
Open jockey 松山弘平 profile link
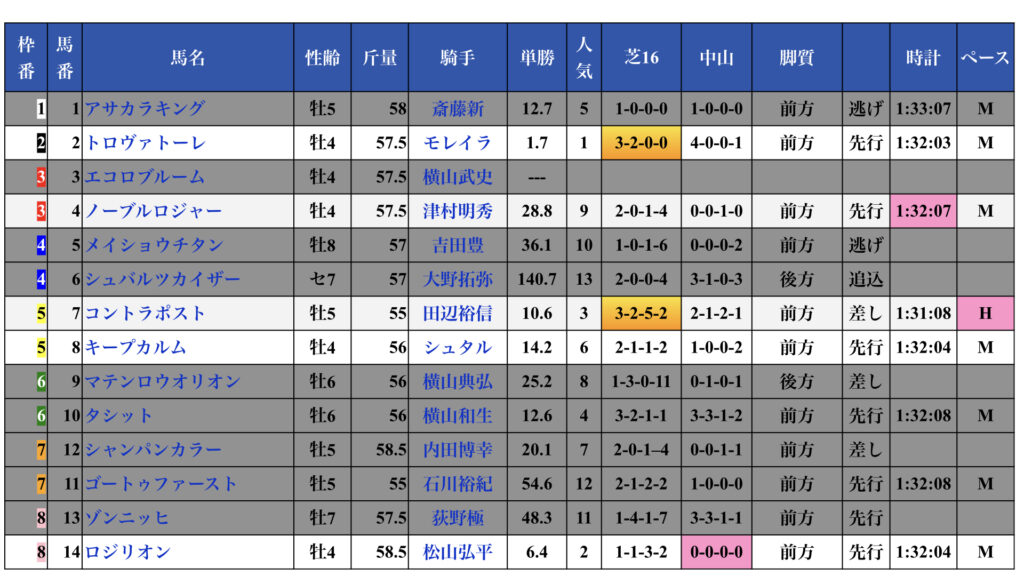point(457,551)
